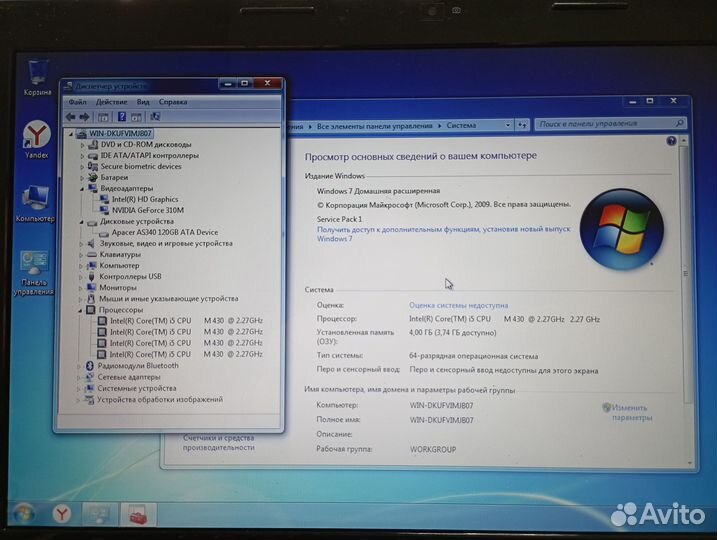Open the Справка menu
Screen dimensions: 717x540
(173, 102)
